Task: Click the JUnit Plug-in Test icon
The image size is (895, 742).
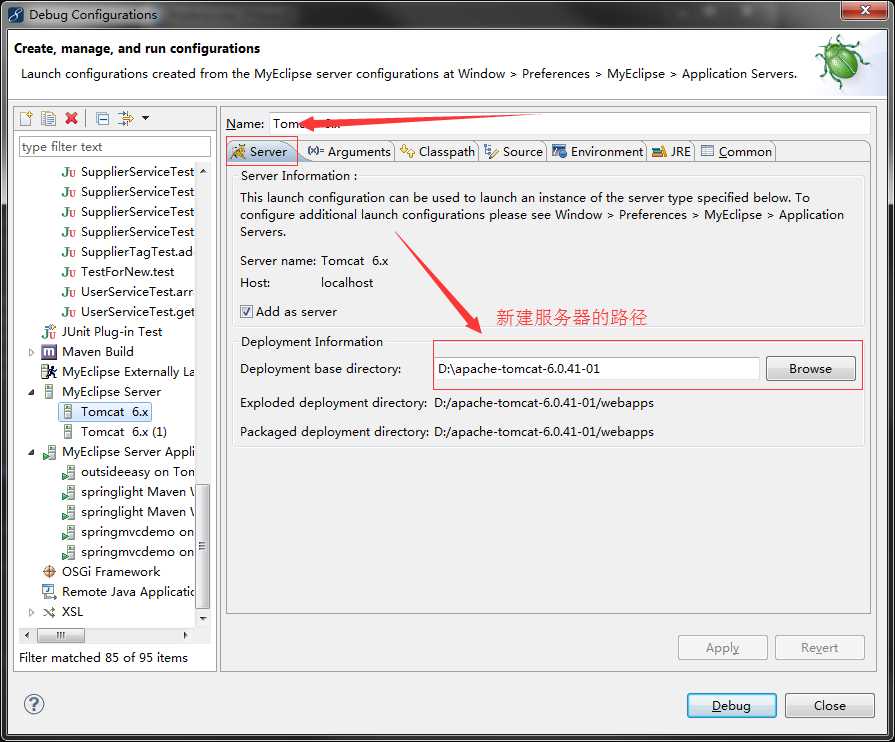Action: click(49, 332)
